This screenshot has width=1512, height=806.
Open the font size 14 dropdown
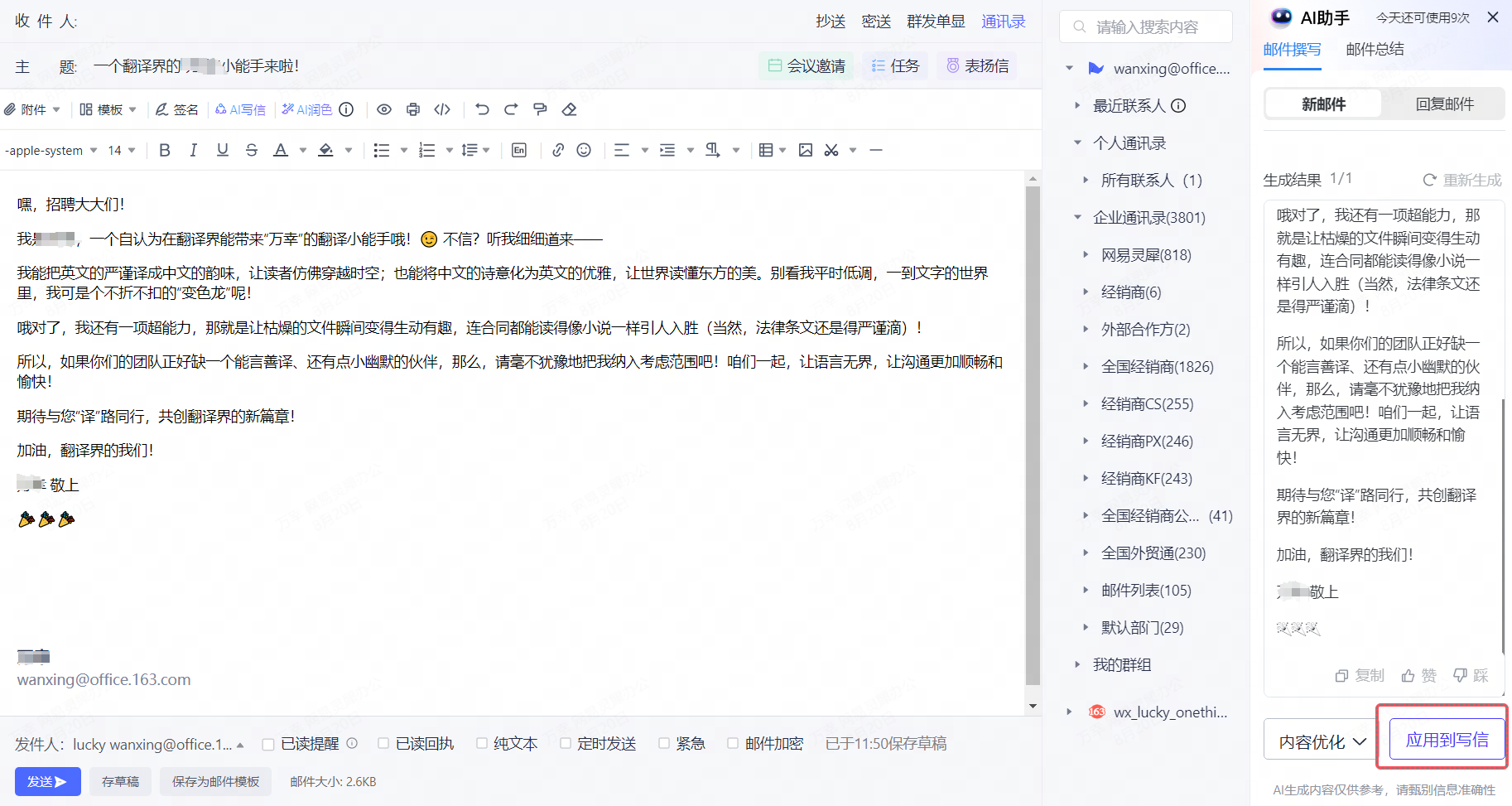(x=122, y=150)
